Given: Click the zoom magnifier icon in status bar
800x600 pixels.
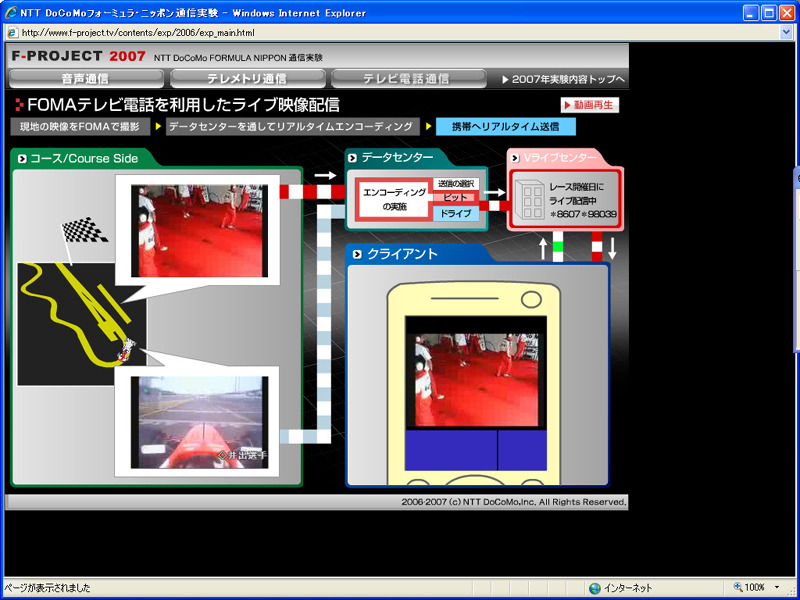Looking at the screenshot, I should tap(738, 587).
